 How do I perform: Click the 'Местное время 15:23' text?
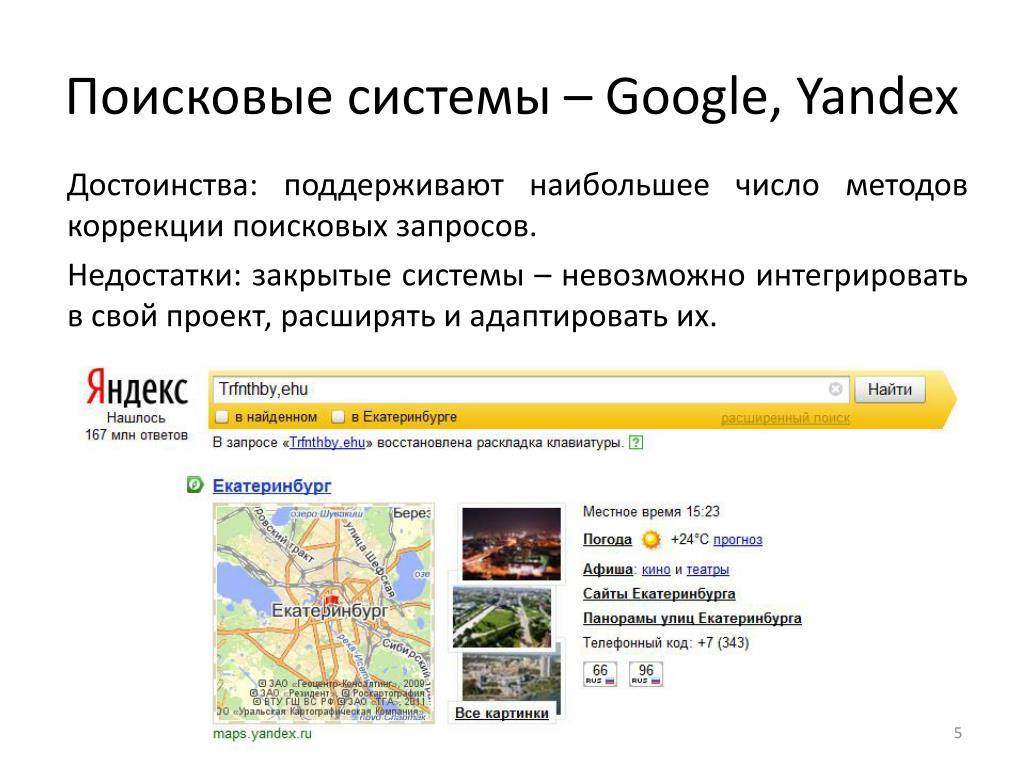click(651, 511)
